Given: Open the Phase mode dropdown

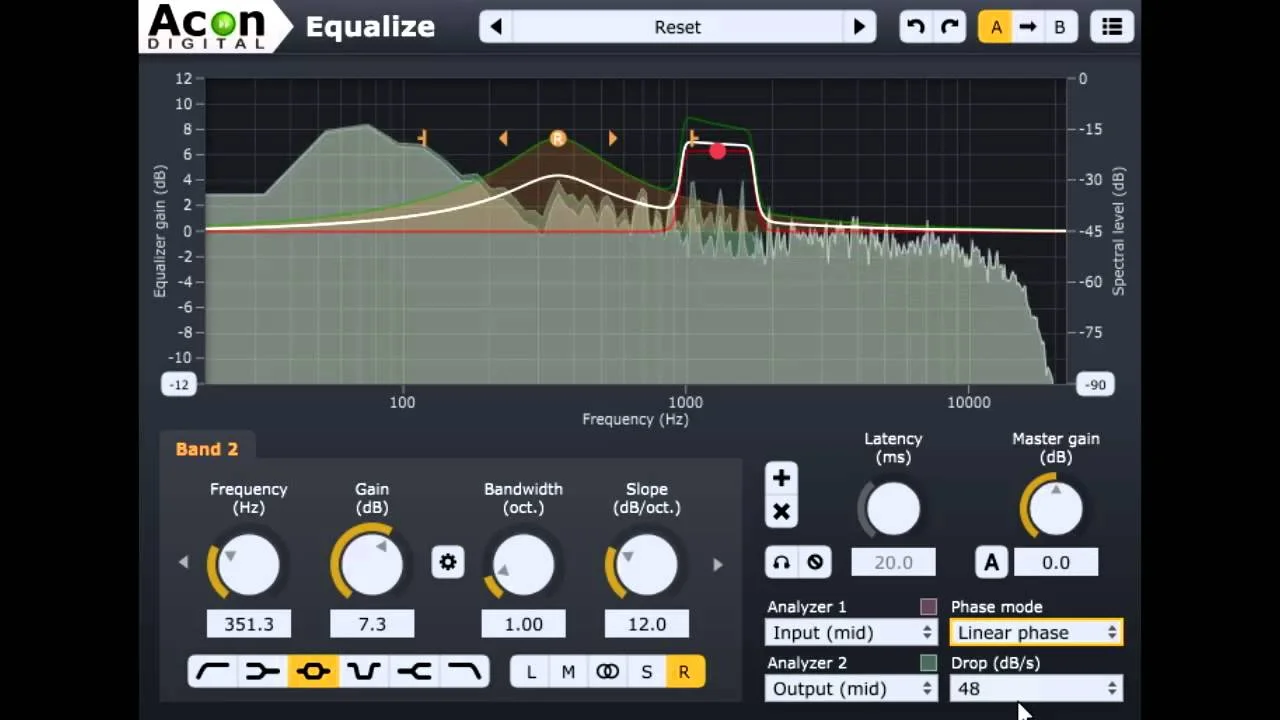Looking at the screenshot, I should tap(1036, 632).
